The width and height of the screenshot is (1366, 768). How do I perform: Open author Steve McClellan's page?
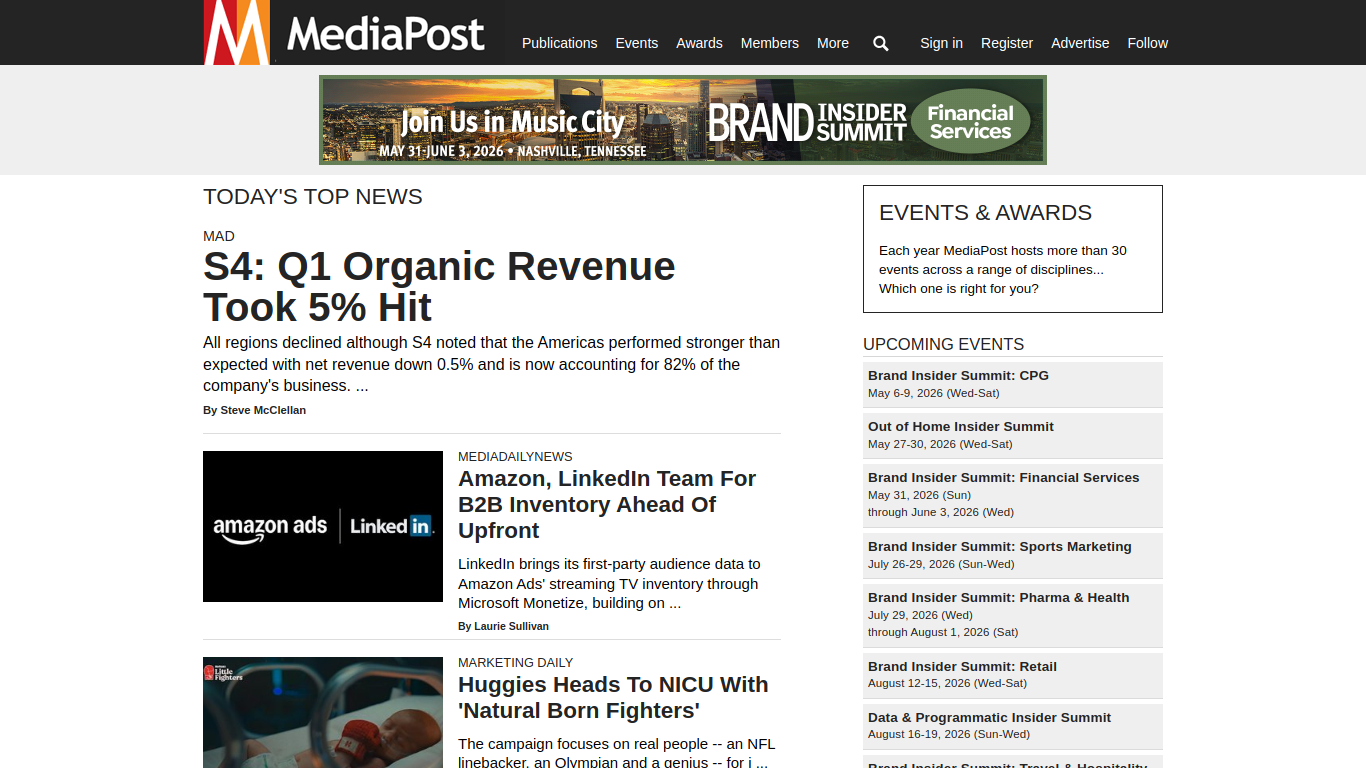point(263,410)
